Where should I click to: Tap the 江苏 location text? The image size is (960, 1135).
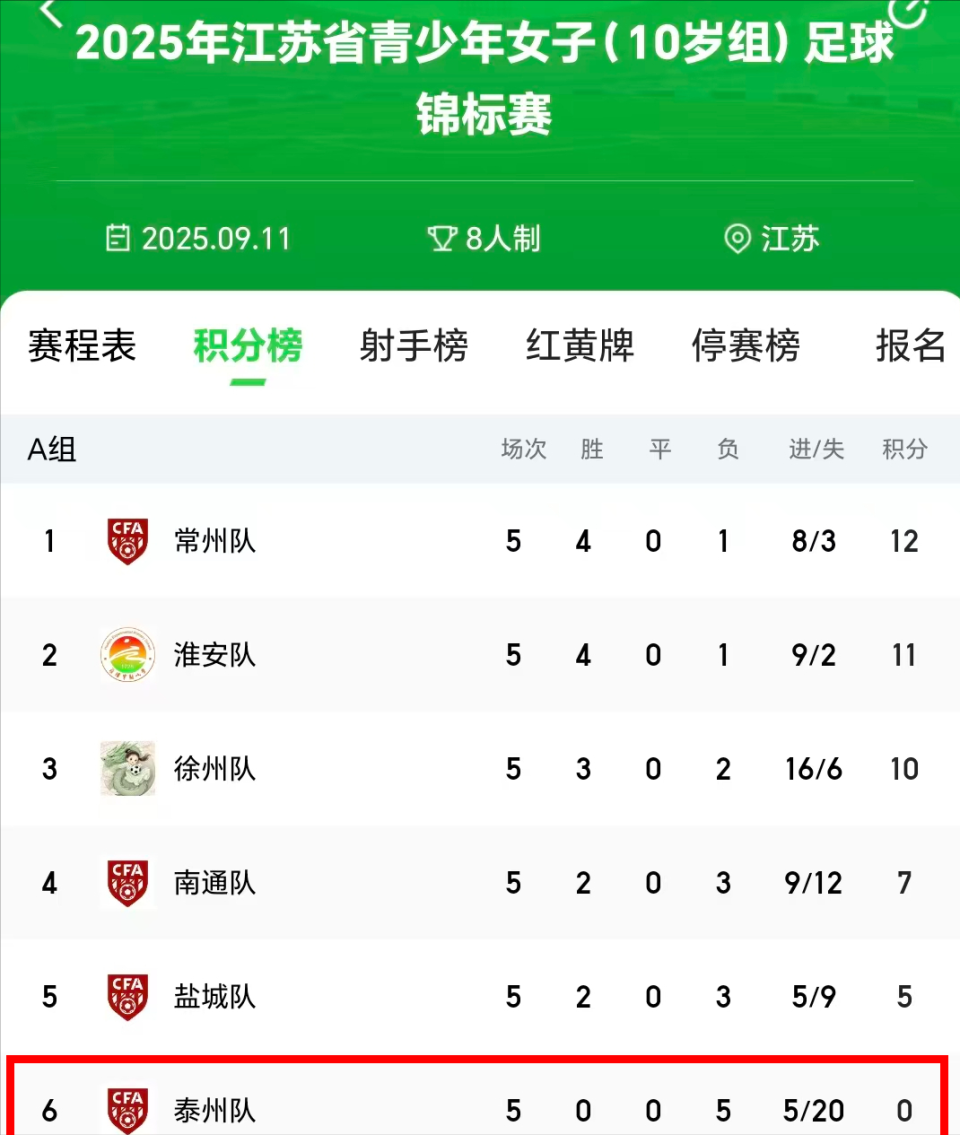pyautogui.click(x=790, y=239)
